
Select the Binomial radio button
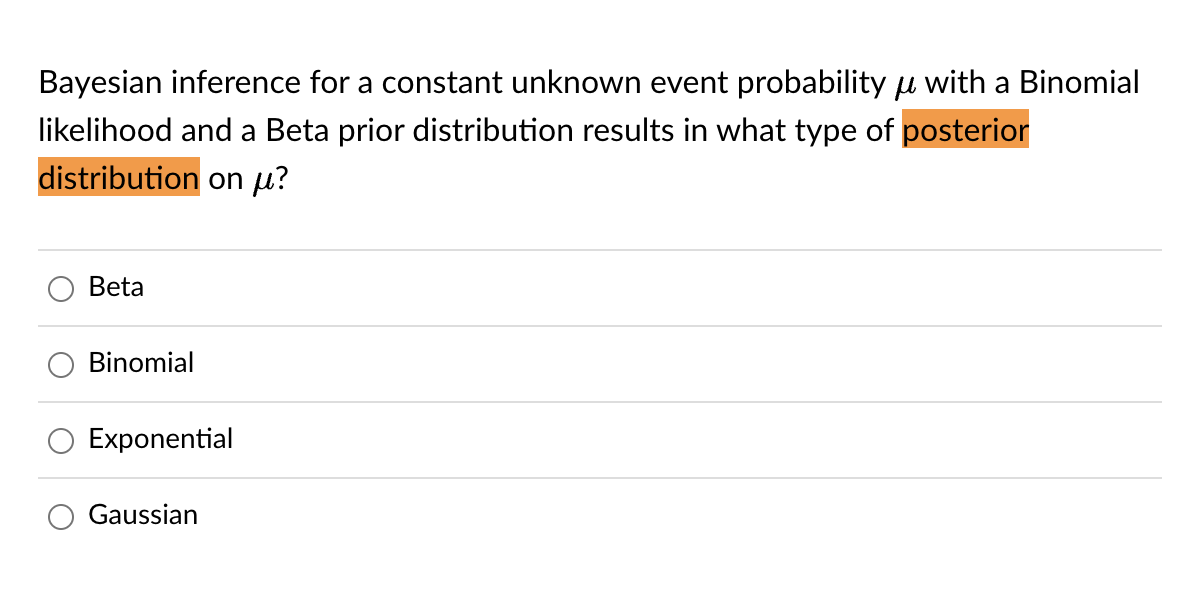point(61,365)
